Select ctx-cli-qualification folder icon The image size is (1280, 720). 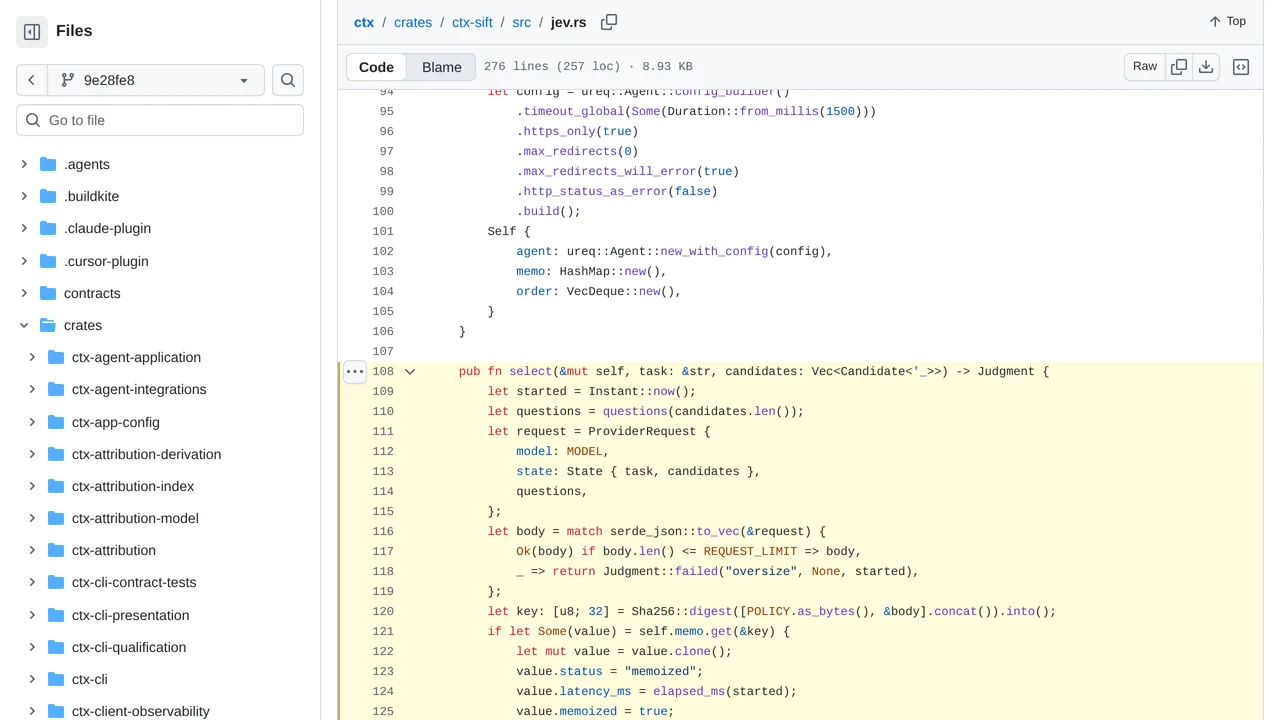pos(56,647)
